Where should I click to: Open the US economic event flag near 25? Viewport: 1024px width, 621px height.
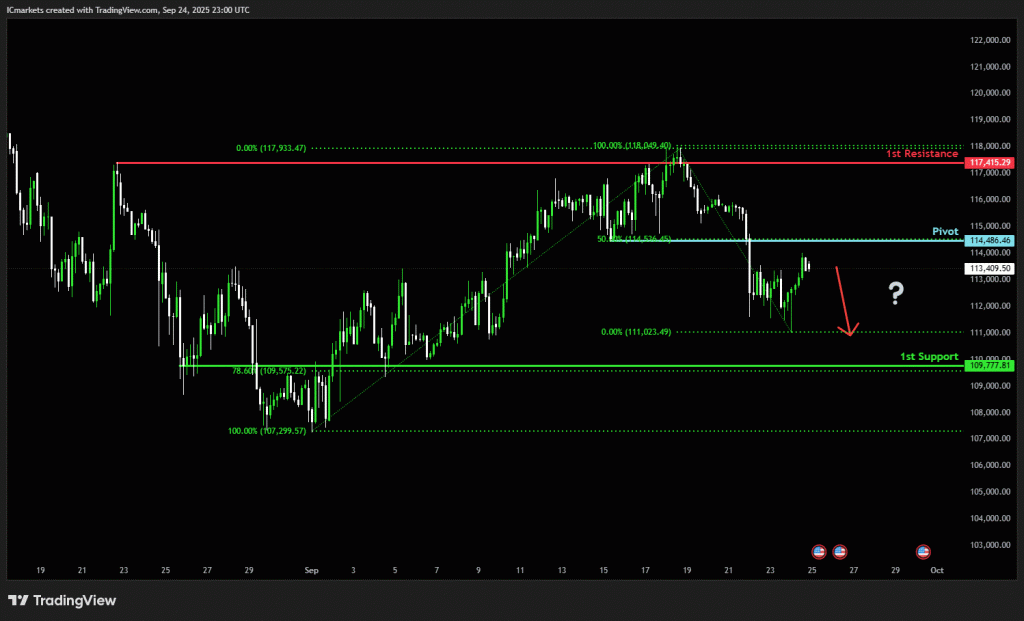[x=819, y=551]
